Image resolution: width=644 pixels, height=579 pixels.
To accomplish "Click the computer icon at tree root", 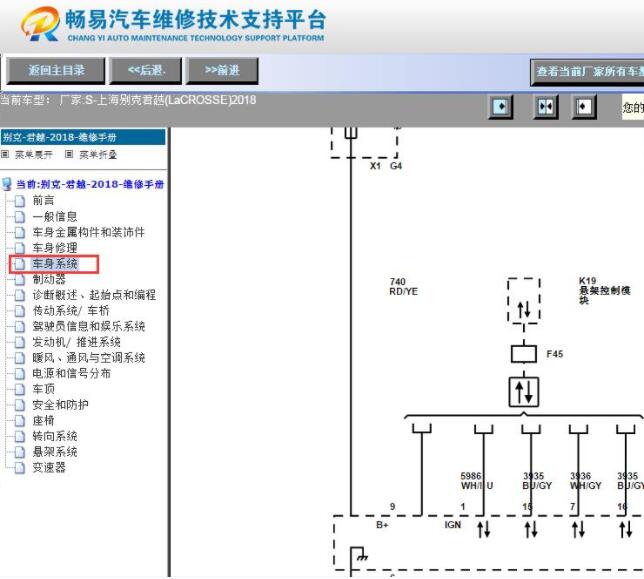I will pos(7,184).
